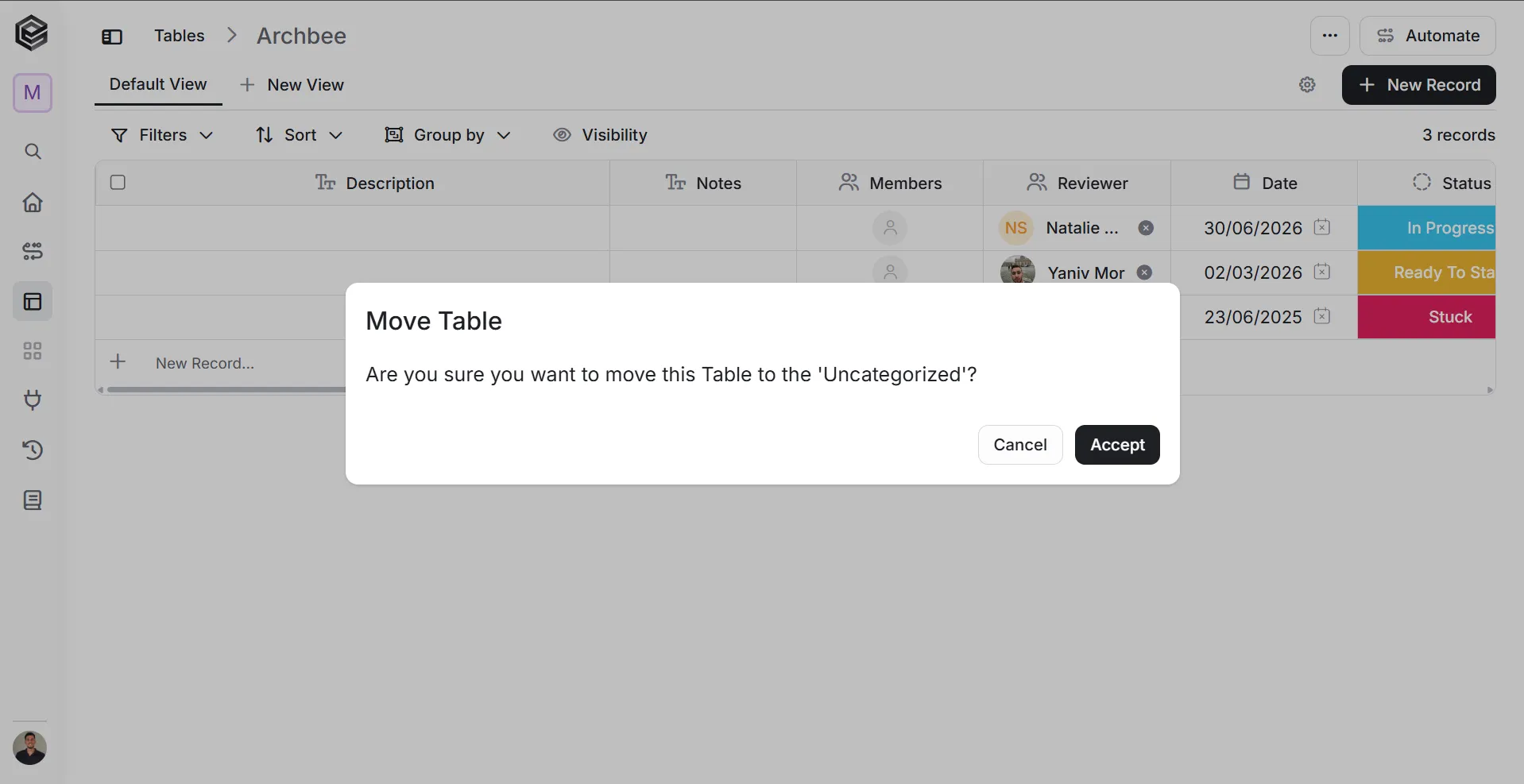Open the Ready To Start status cell
The height and width of the screenshot is (784, 1524).
point(1426,272)
